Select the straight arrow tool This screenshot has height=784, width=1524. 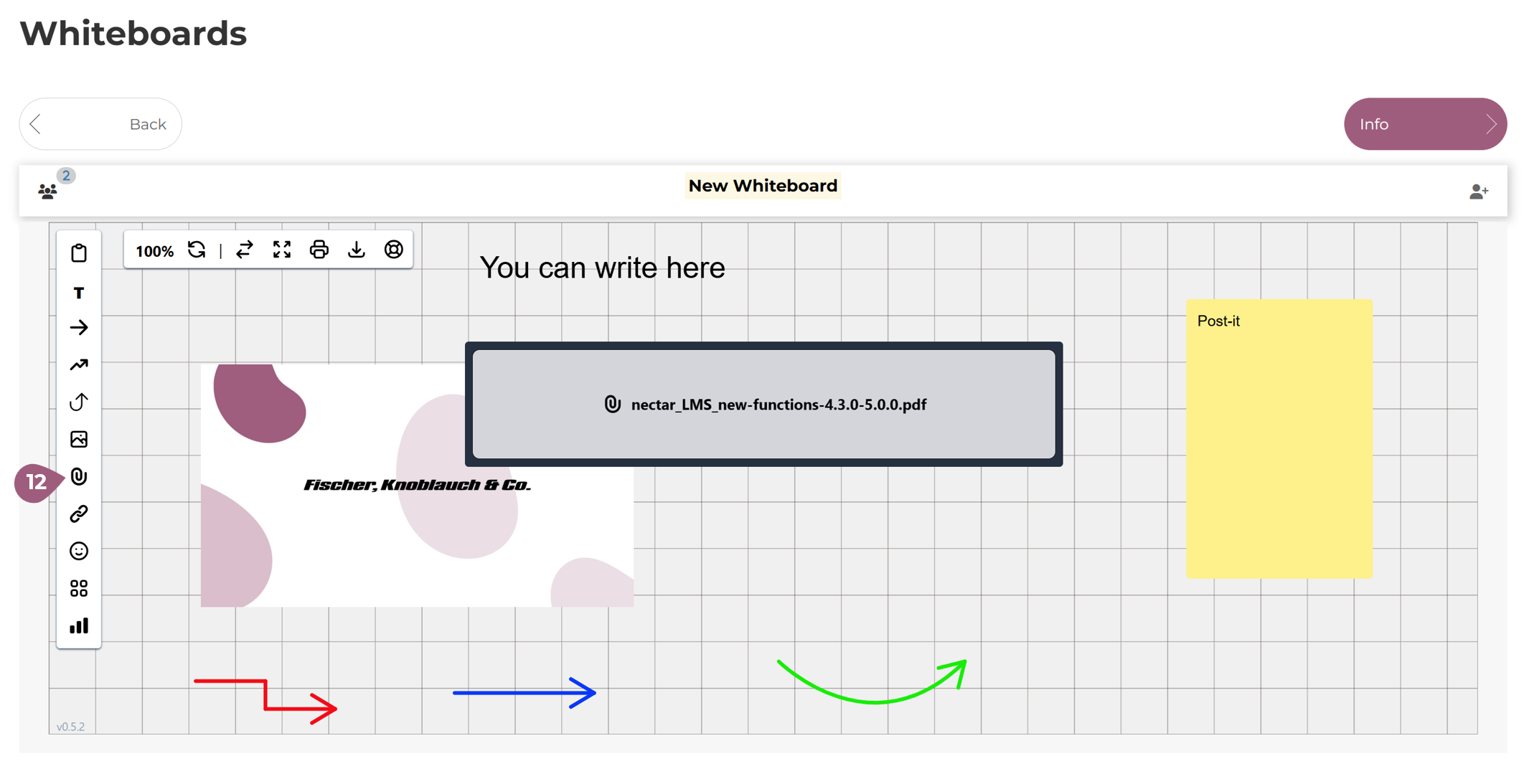[x=79, y=328]
